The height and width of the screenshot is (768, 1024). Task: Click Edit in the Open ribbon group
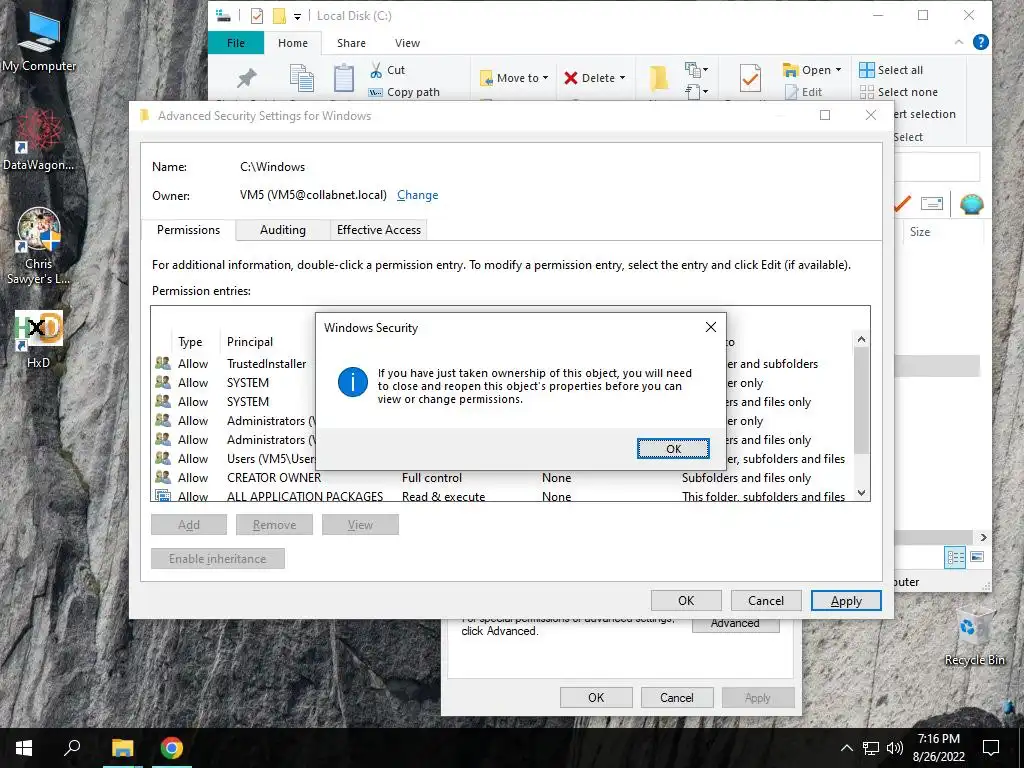804,92
